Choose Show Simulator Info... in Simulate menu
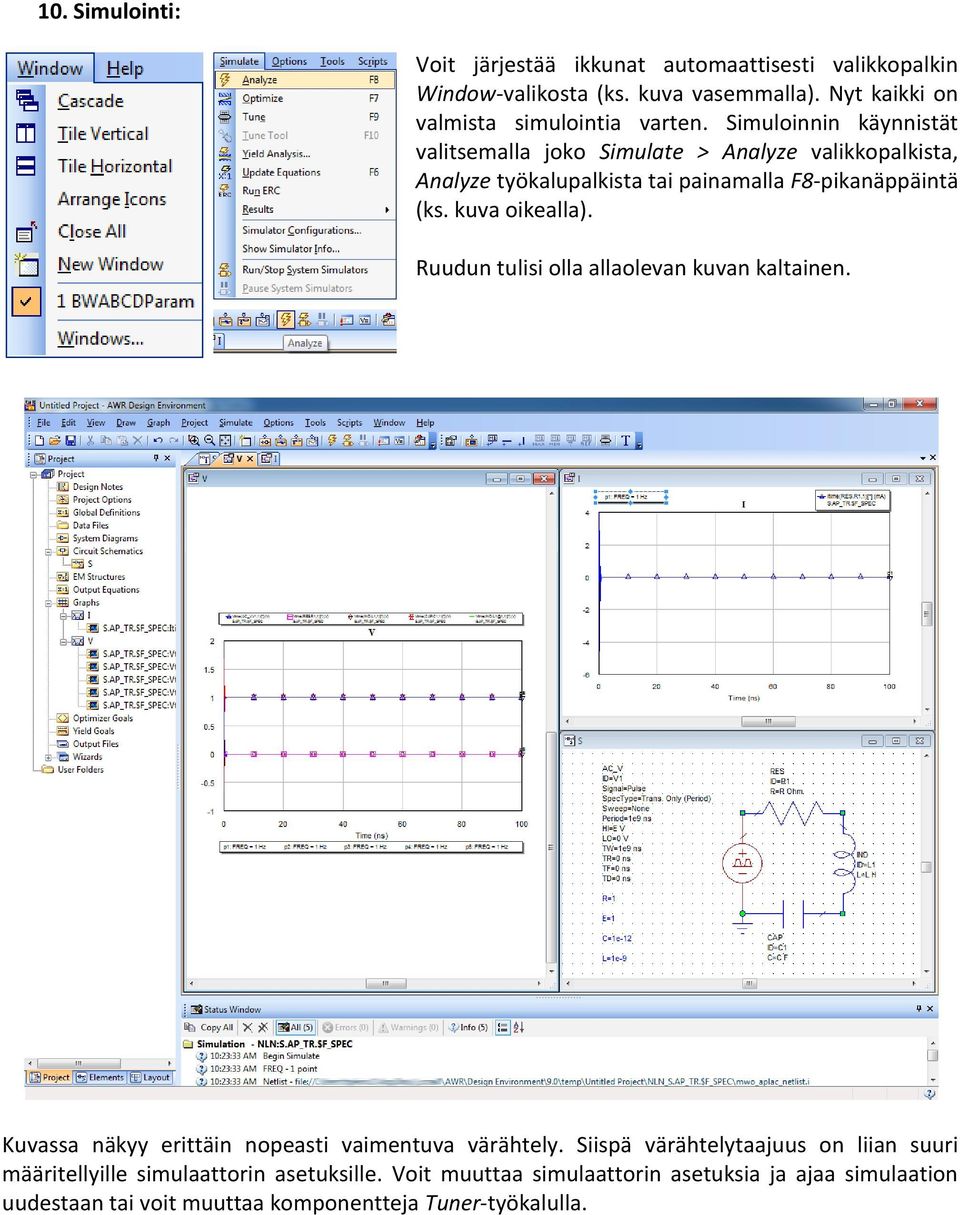This screenshot has height=1215, width=960. 291,249
